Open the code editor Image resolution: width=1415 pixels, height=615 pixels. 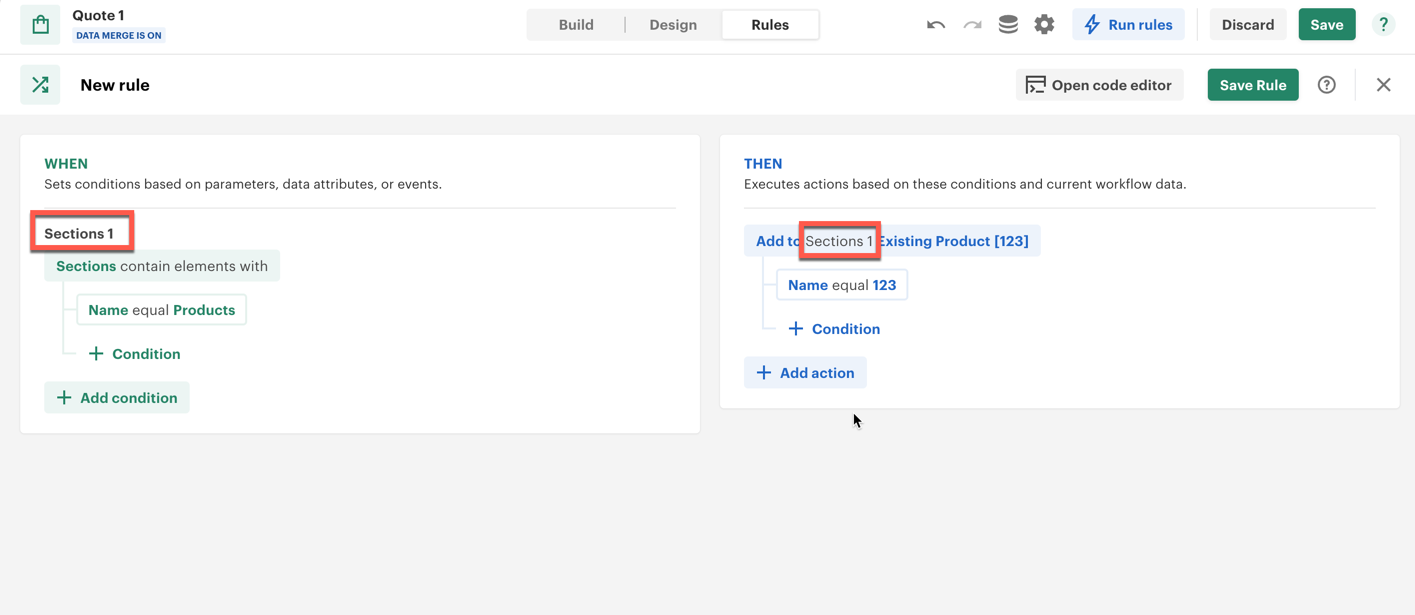(1099, 85)
